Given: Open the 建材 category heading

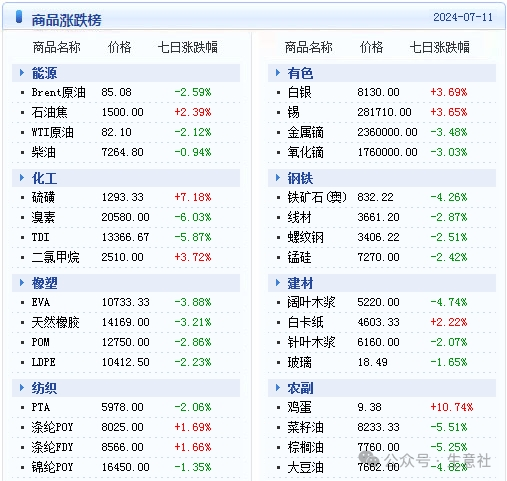Looking at the screenshot, I should click(300, 283).
